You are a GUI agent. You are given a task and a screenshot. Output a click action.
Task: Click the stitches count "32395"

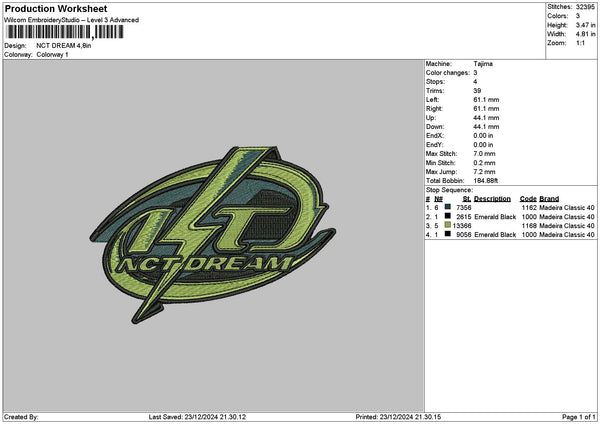click(585, 7)
